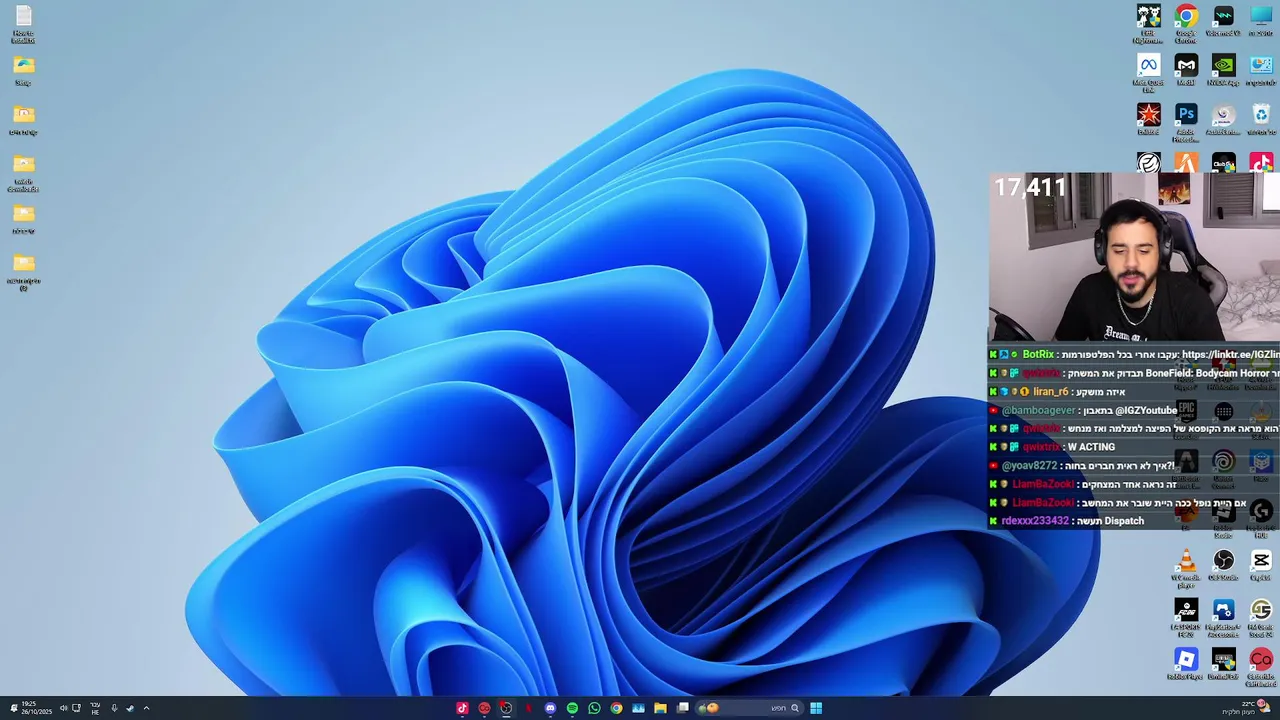Click the taskbar search box
Viewport: 1280px width, 720px height.
(750, 708)
